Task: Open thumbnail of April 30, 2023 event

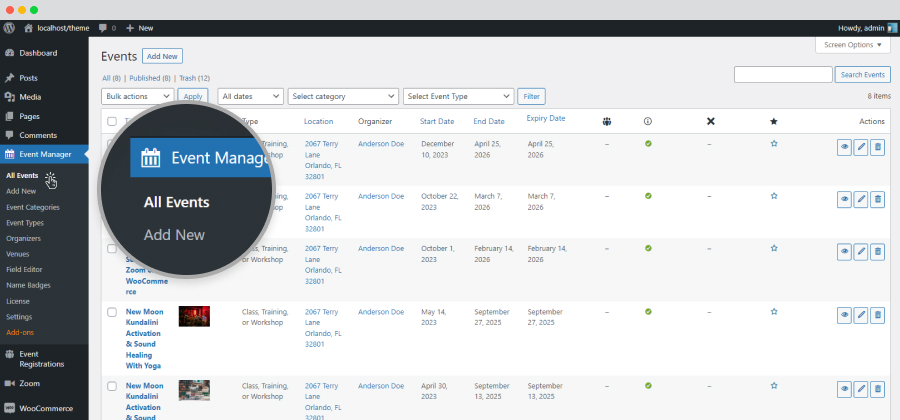Action: pyautogui.click(x=194, y=390)
